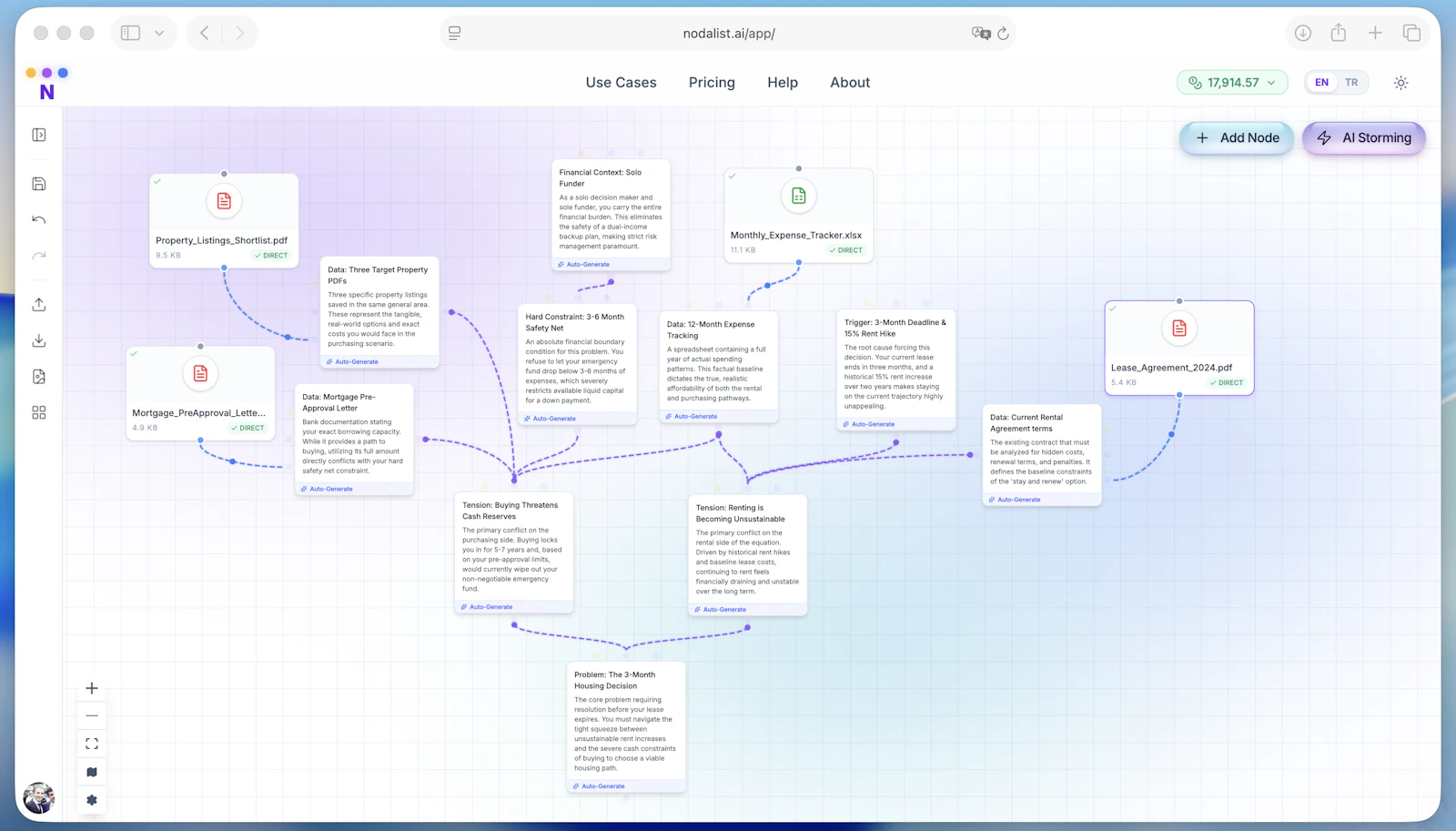The width and height of the screenshot is (1456, 831).
Task: Expand the 17,914.57 credits dropdown
Action: tap(1232, 83)
